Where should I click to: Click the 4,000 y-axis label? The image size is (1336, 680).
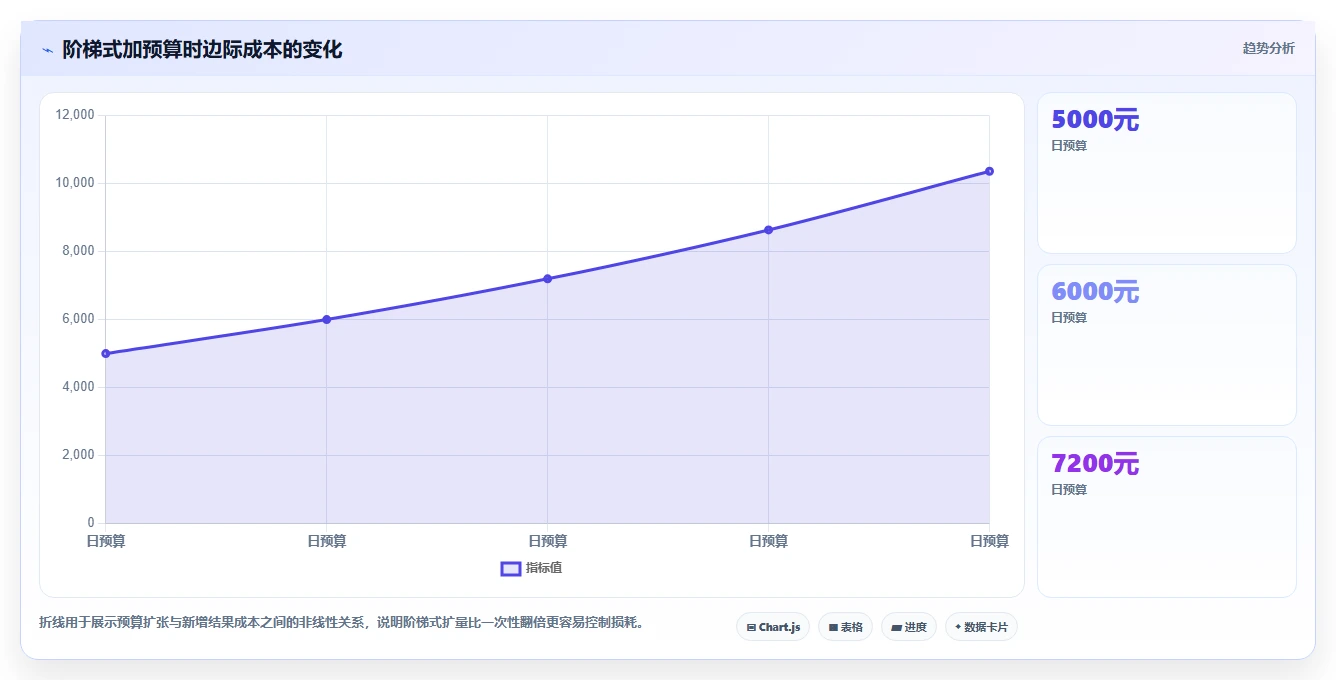point(78,387)
